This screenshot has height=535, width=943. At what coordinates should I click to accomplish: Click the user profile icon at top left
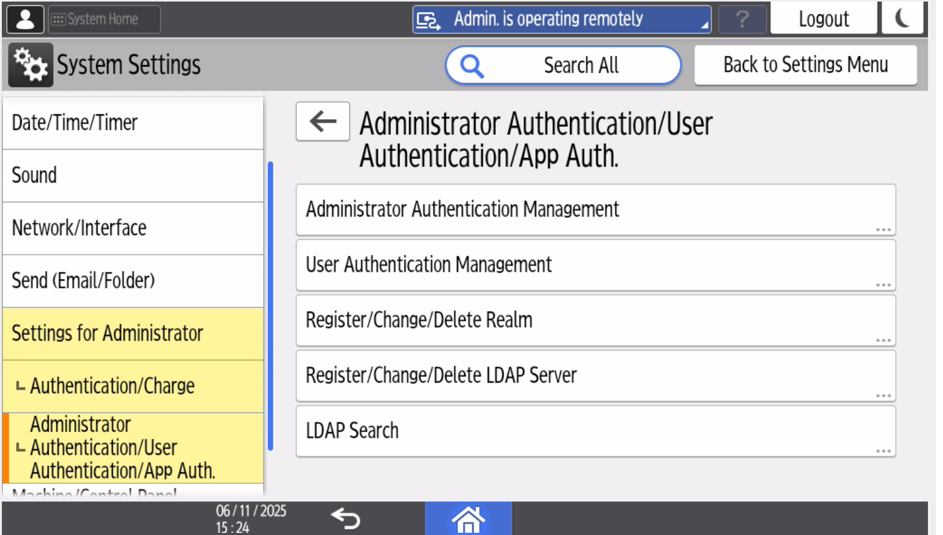tap(25, 19)
